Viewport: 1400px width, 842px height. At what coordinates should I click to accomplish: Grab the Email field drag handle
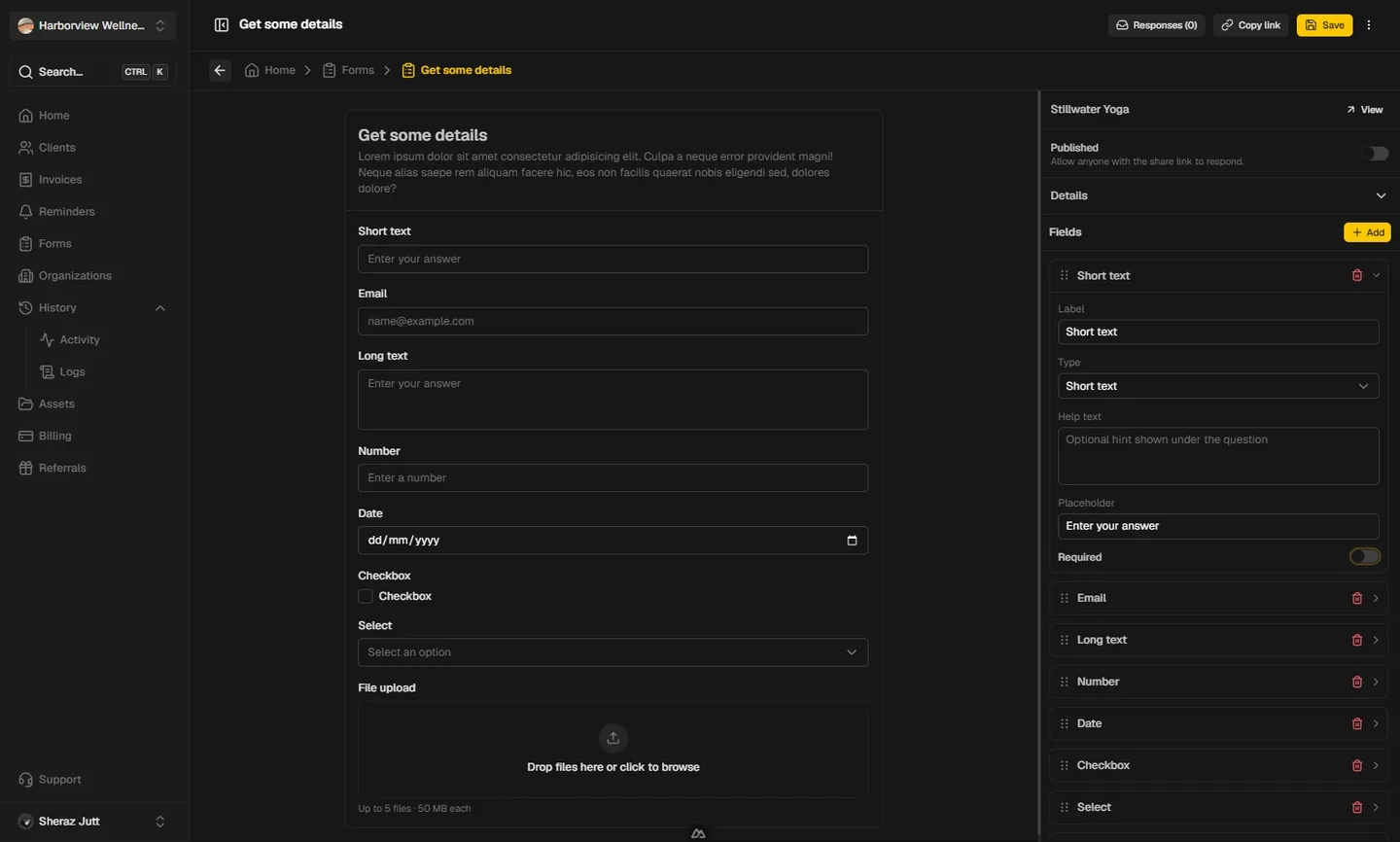(1065, 599)
